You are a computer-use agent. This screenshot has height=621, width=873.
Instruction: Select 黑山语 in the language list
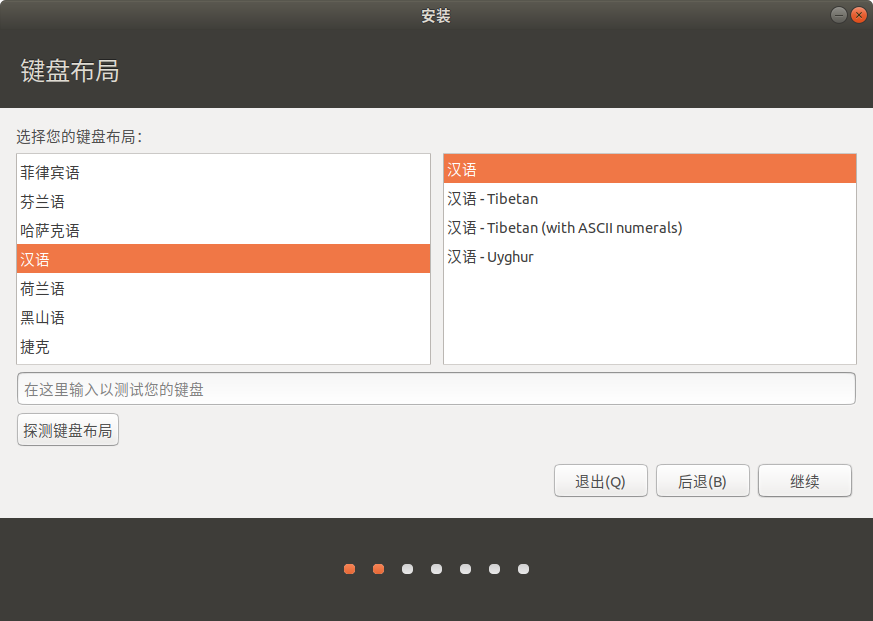point(223,317)
